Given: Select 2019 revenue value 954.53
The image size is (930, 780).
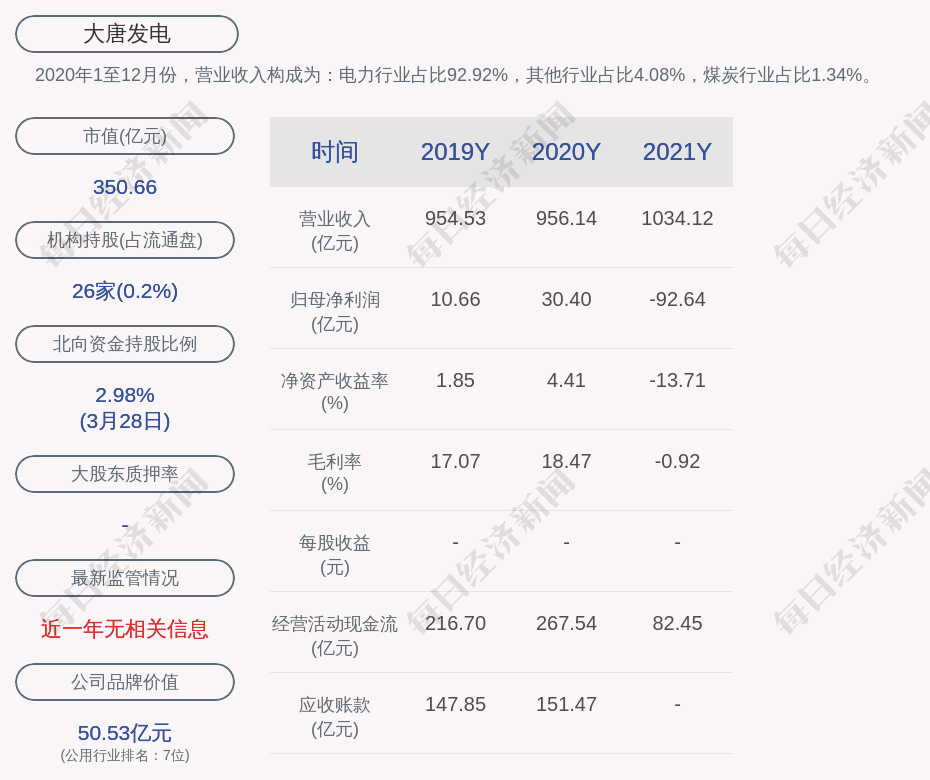Looking at the screenshot, I should pyautogui.click(x=455, y=218).
